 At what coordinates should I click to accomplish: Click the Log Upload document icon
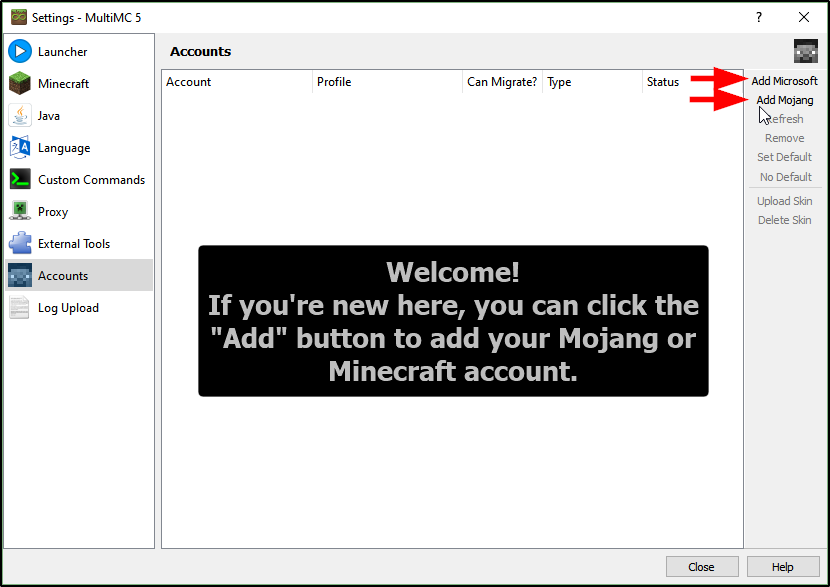click(20, 308)
